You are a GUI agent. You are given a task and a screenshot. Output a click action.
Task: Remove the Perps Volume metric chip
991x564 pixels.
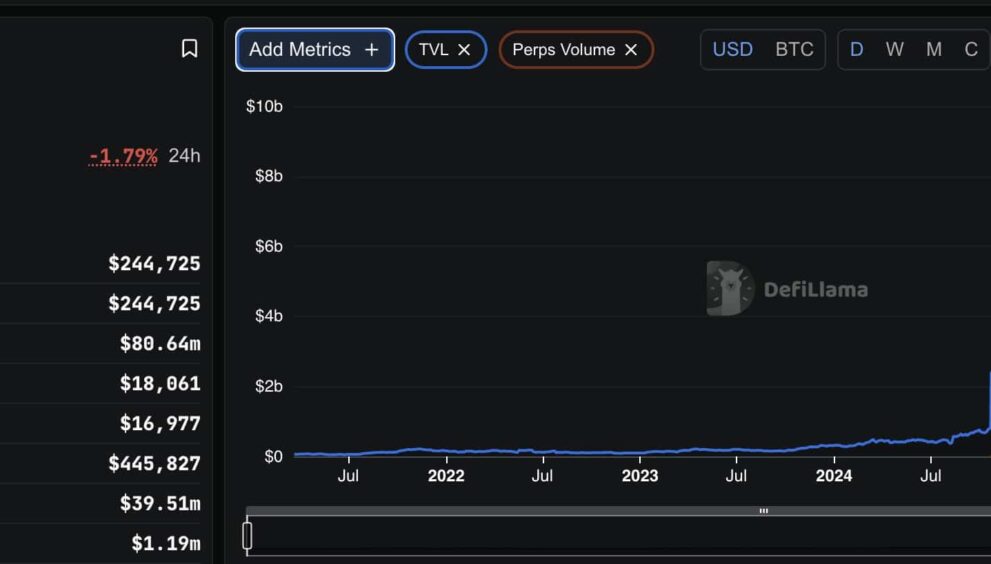[x=630, y=50]
